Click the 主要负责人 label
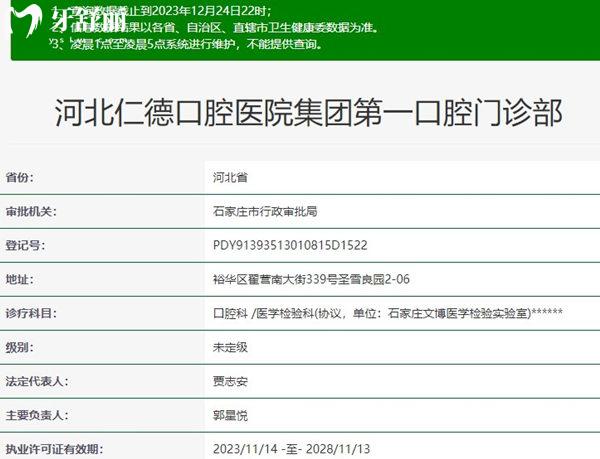This screenshot has height=459, width=600. click(x=37, y=415)
